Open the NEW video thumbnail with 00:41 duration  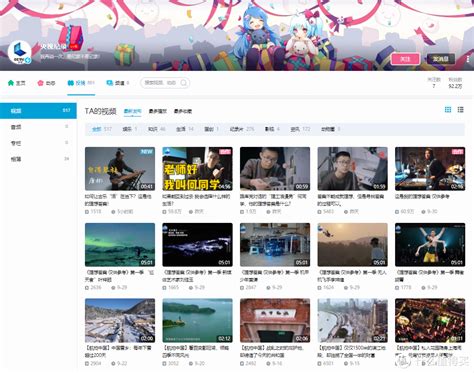pyautogui.click(x=120, y=169)
